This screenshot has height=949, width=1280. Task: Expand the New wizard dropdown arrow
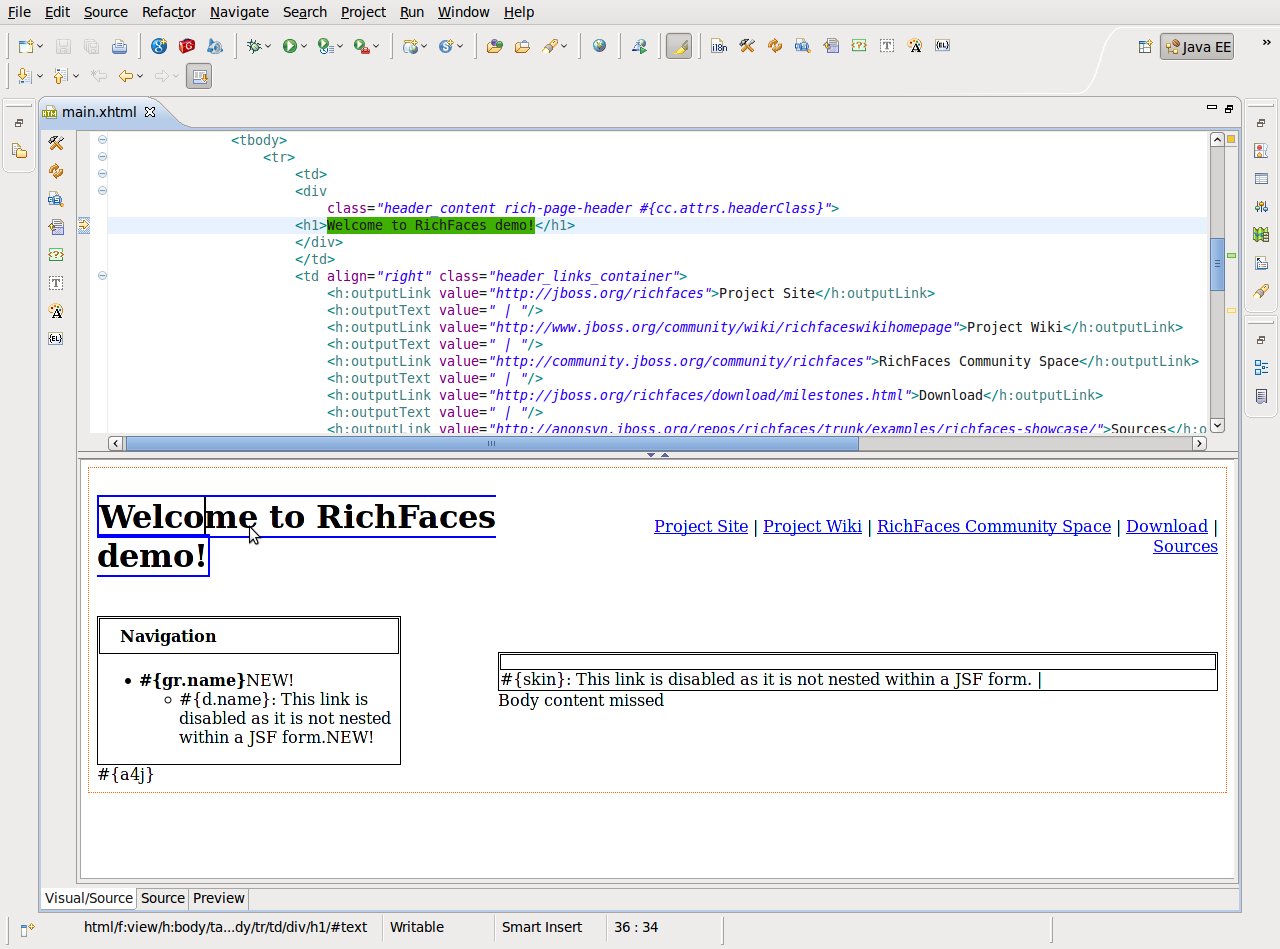(x=40, y=47)
